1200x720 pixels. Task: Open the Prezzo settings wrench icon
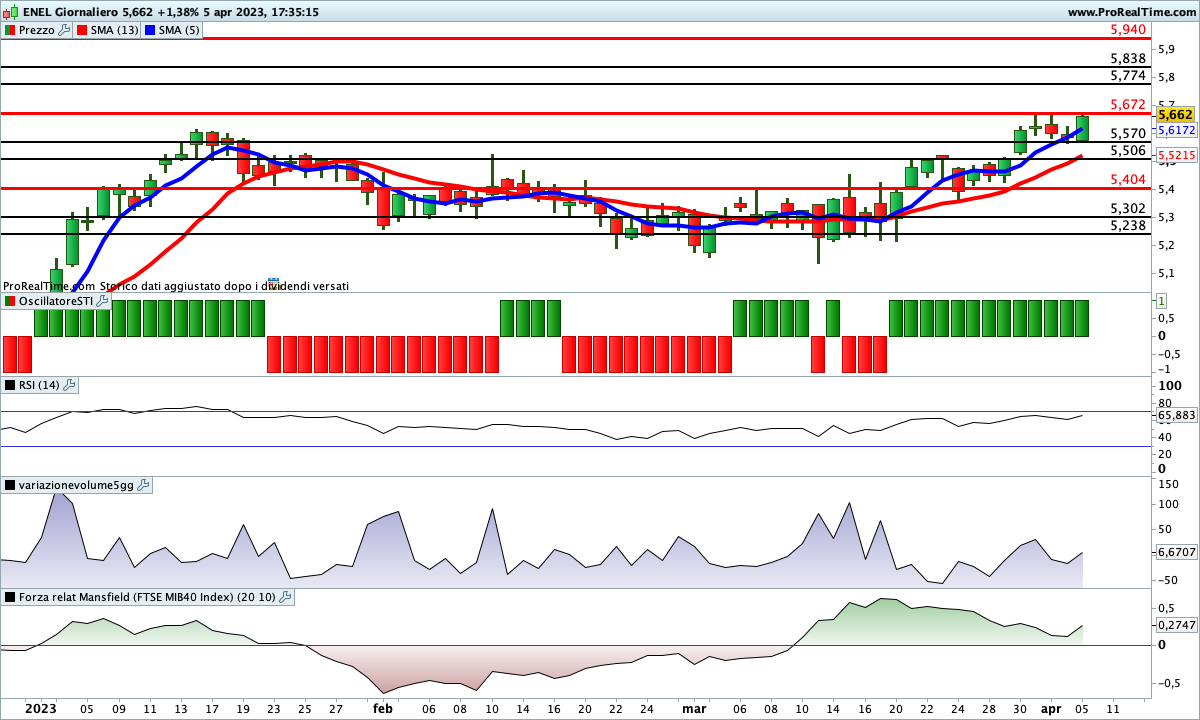click(65, 30)
